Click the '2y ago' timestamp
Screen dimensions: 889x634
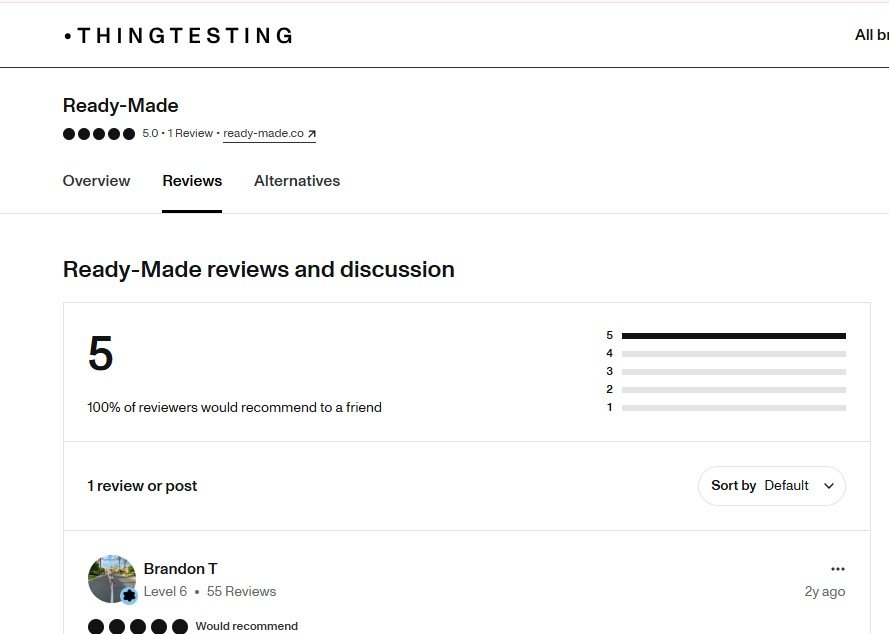(x=825, y=591)
